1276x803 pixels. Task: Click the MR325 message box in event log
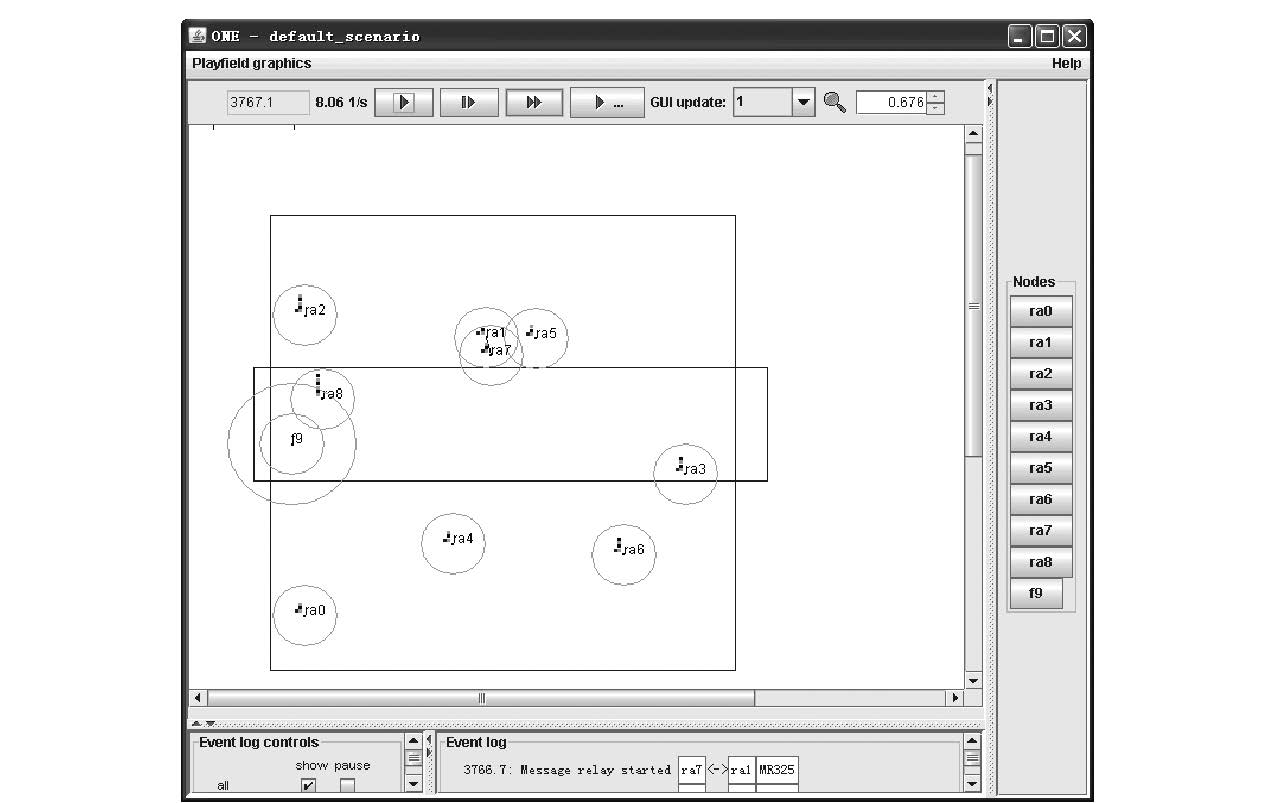pyautogui.click(x=777, y=770)
